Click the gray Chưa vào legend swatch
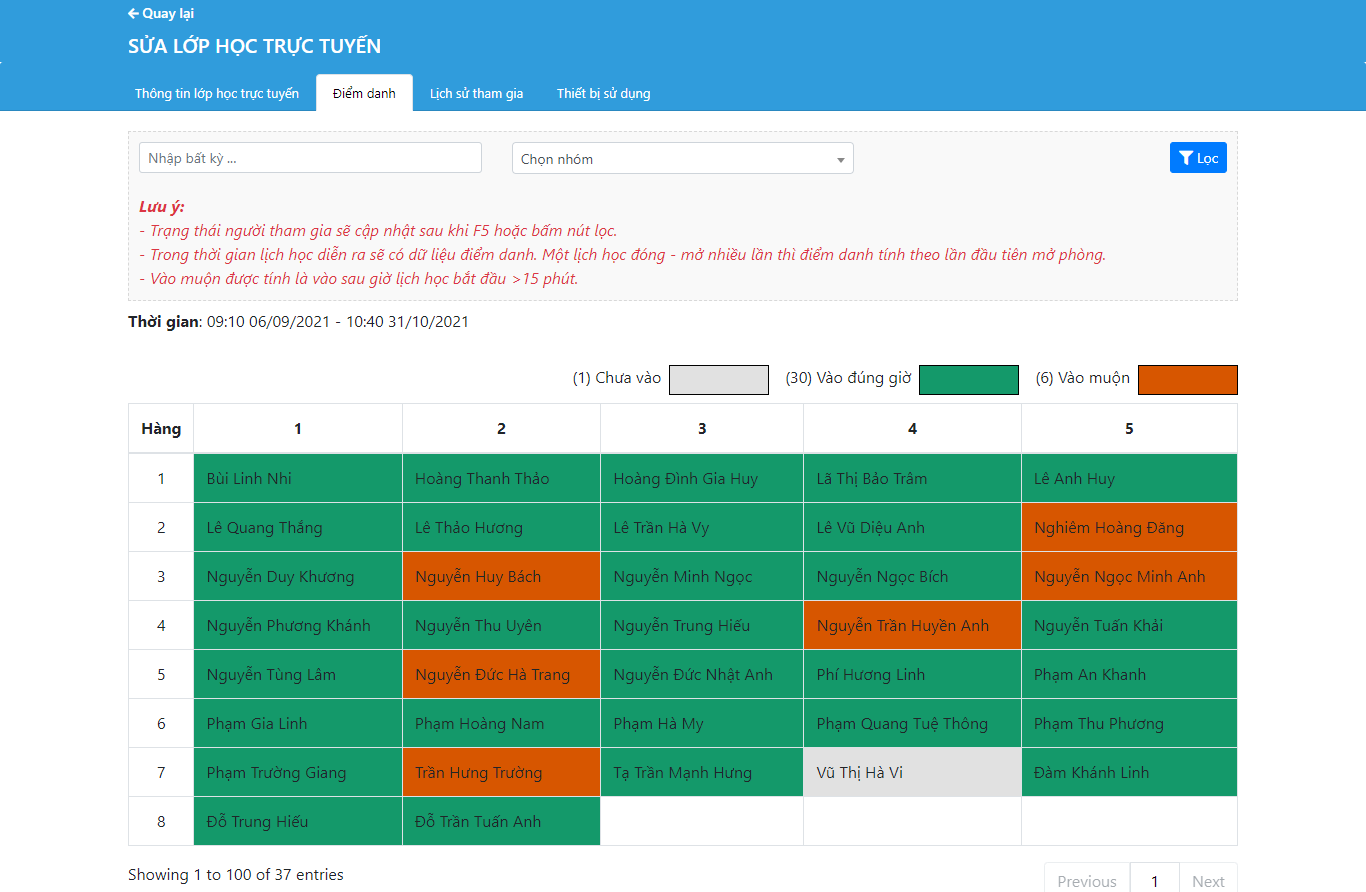 [x=719, y=380]
